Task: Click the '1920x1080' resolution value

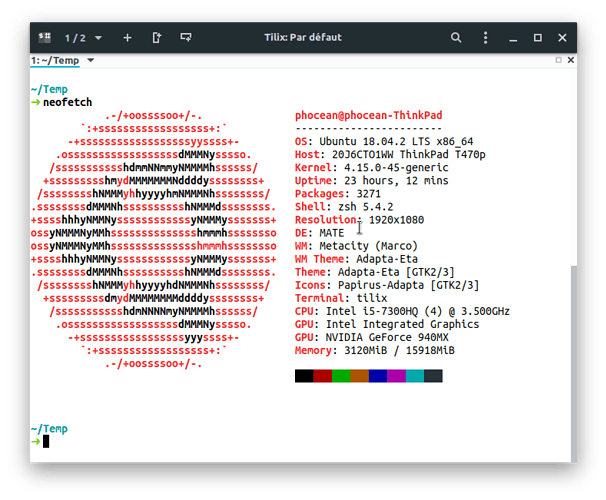Action: click(x=397, y=220)
